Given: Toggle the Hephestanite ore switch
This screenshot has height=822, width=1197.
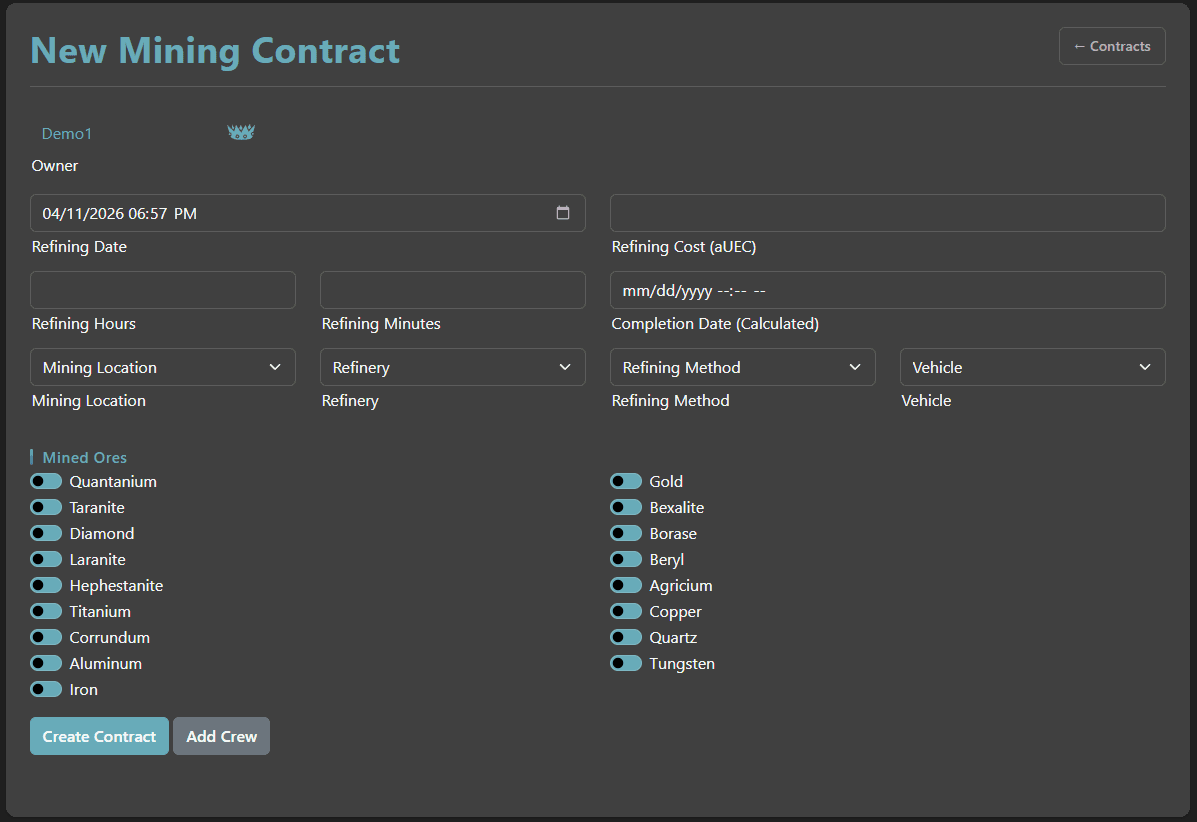Looking at the screenshot, I should pos(46,585).
